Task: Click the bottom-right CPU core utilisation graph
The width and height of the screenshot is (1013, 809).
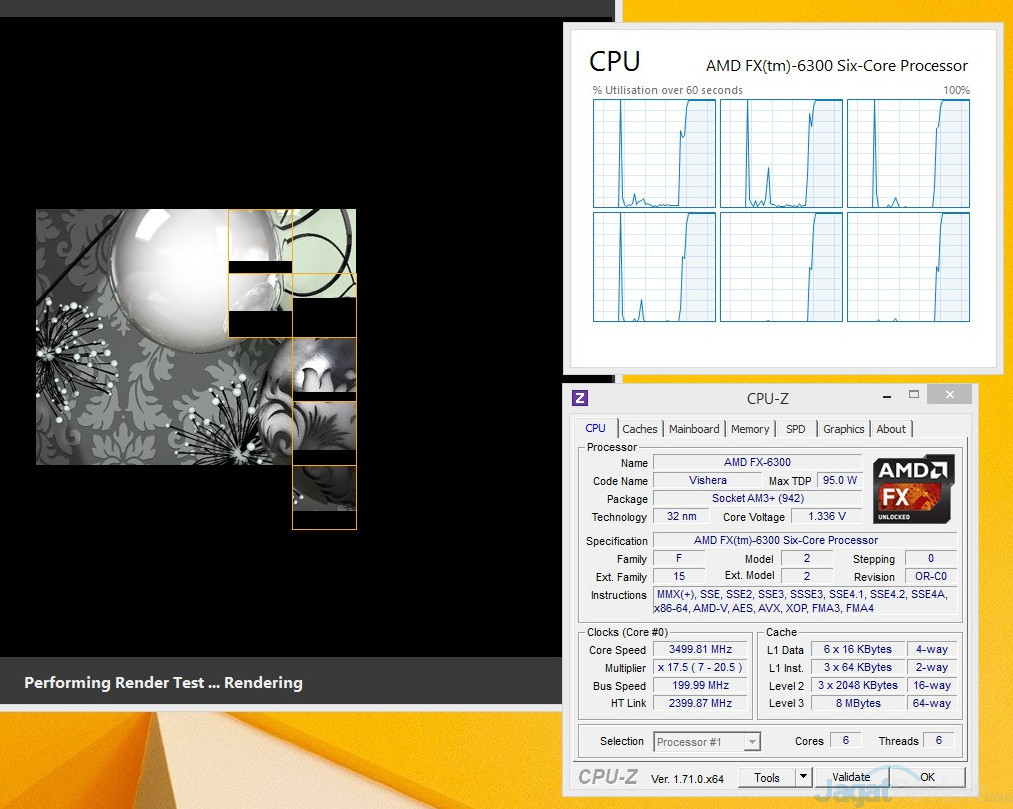Action: 908,267
